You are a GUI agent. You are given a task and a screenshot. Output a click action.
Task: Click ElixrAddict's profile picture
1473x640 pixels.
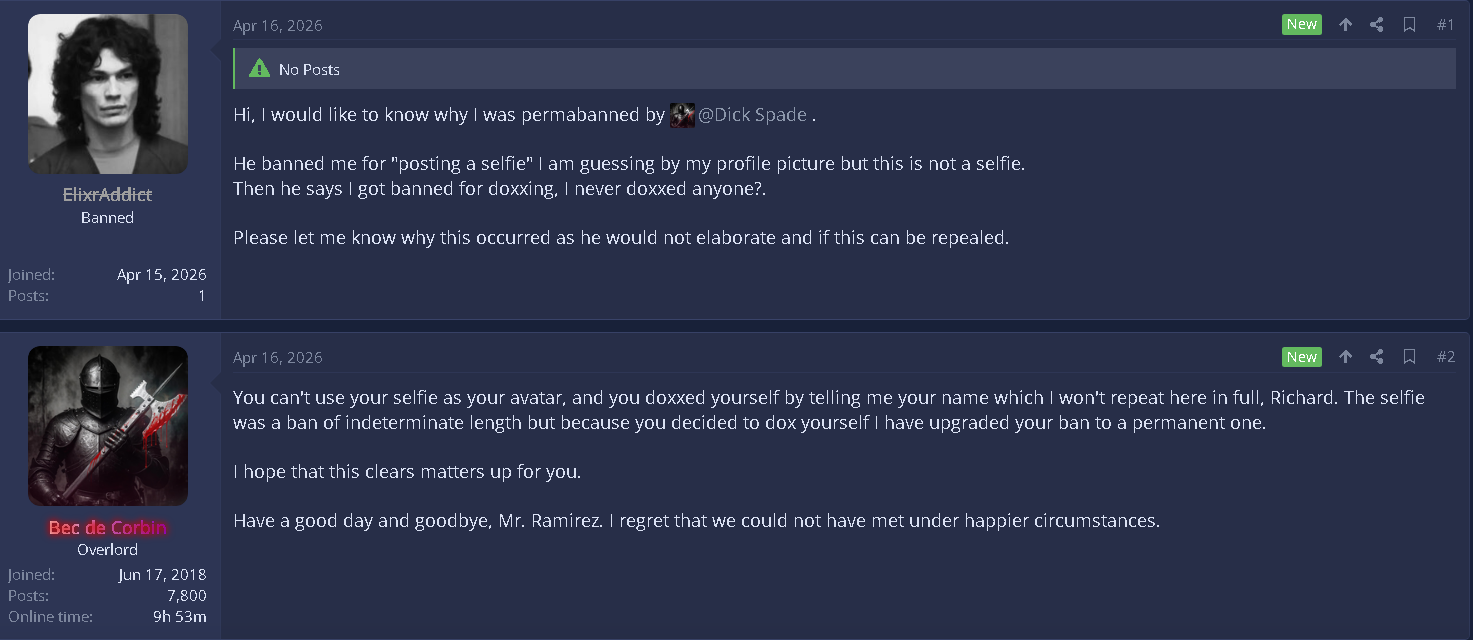(x=108, y=94)
